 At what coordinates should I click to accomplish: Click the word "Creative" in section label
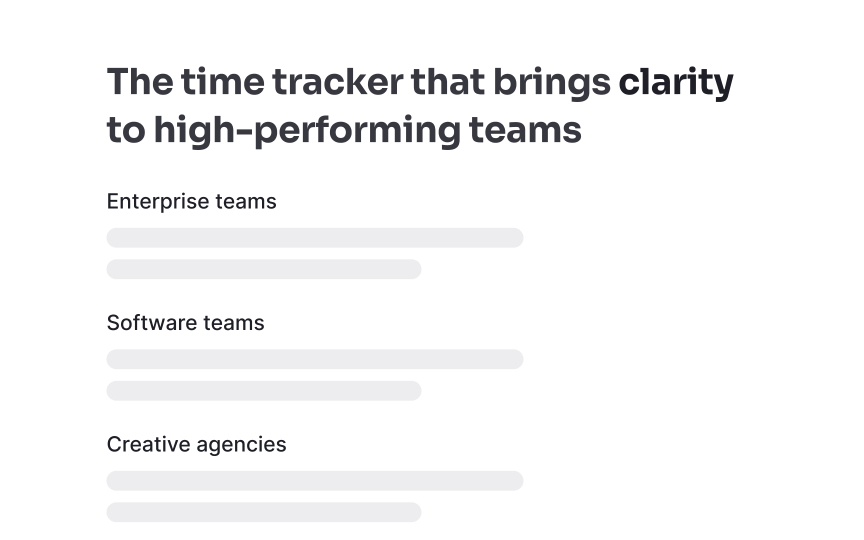pyautogui.click(x=146, y=444)
